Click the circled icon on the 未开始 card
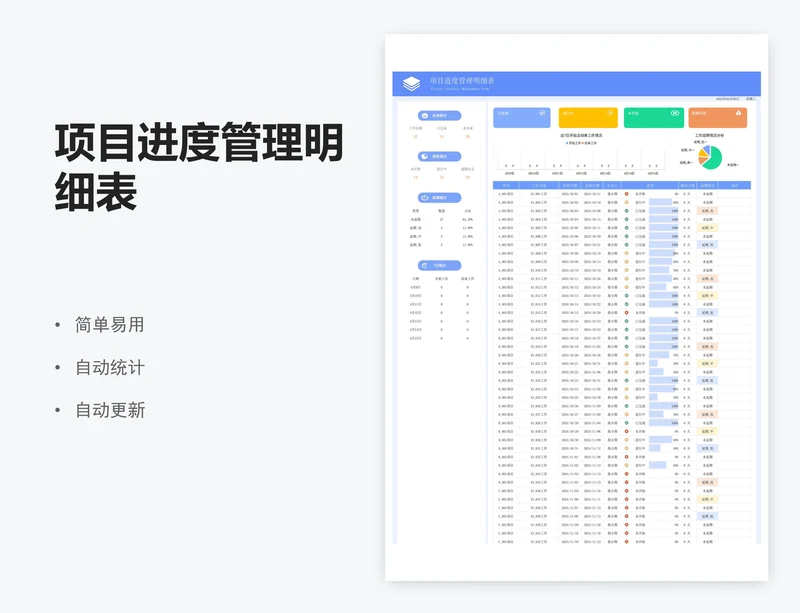The image size is (800, 613). 676,114
